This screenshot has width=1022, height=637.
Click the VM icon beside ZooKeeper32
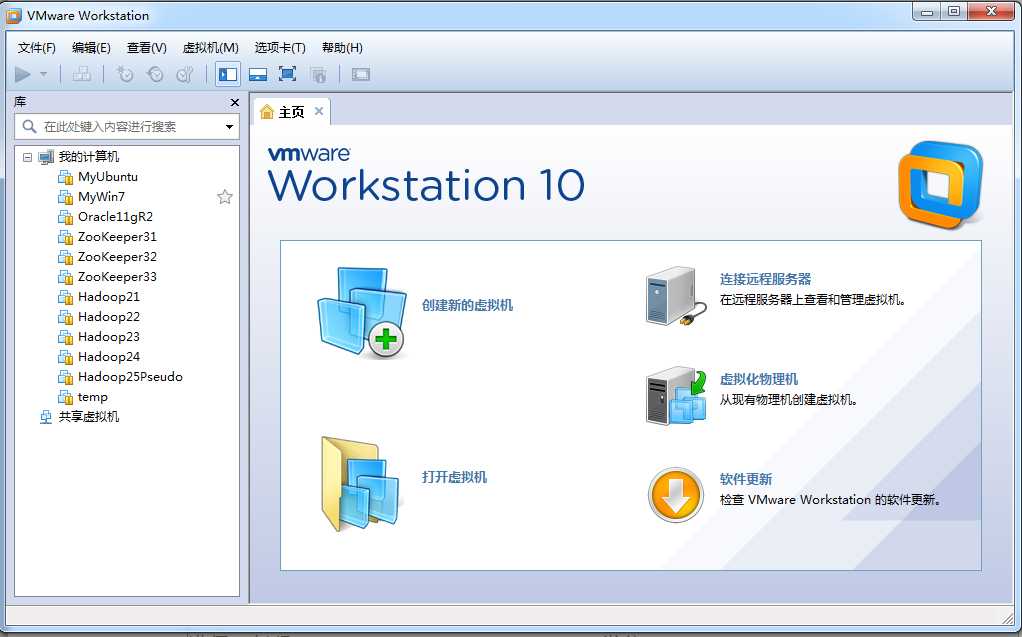[x=65, y=258]
